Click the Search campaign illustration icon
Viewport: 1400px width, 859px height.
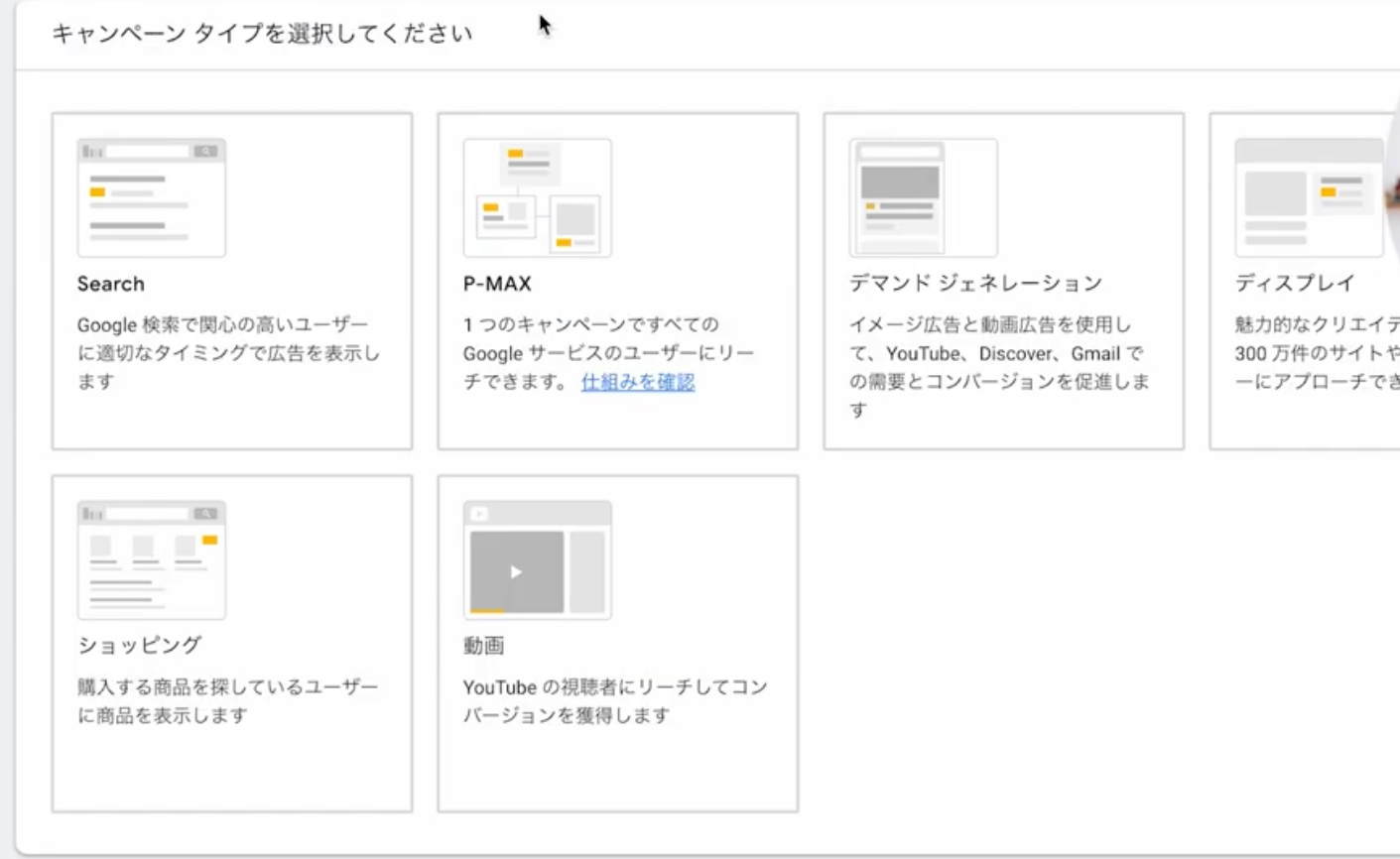[152, 197]
